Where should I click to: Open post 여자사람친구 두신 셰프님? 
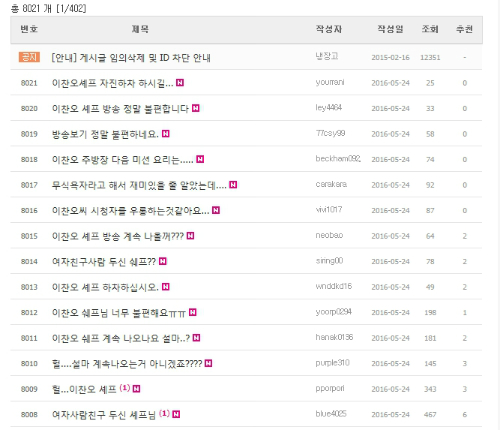(104, 415)
